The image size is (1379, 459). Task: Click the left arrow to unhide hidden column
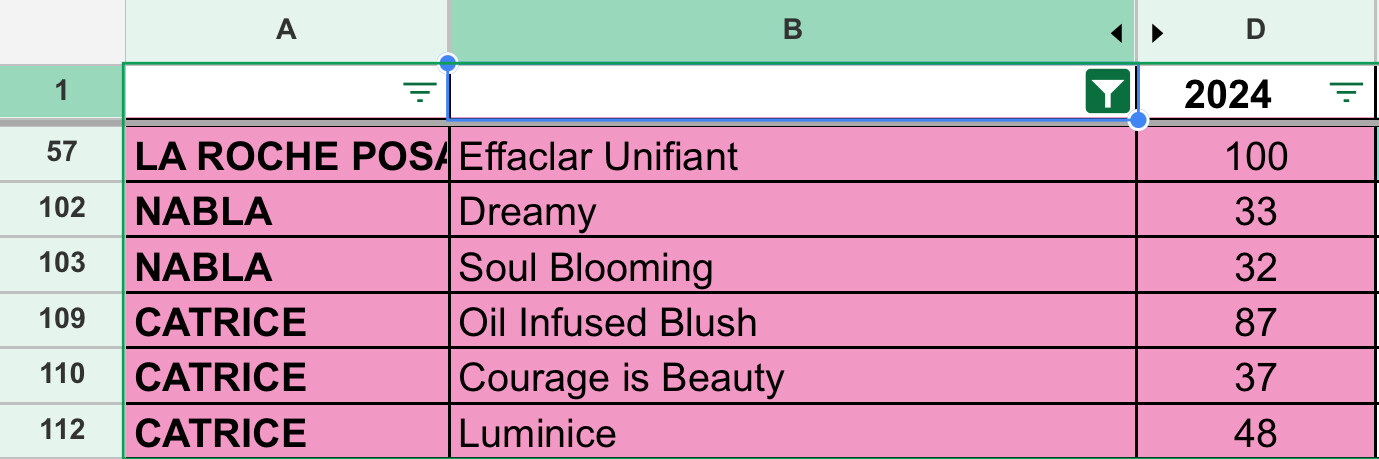pos(1117,34)
